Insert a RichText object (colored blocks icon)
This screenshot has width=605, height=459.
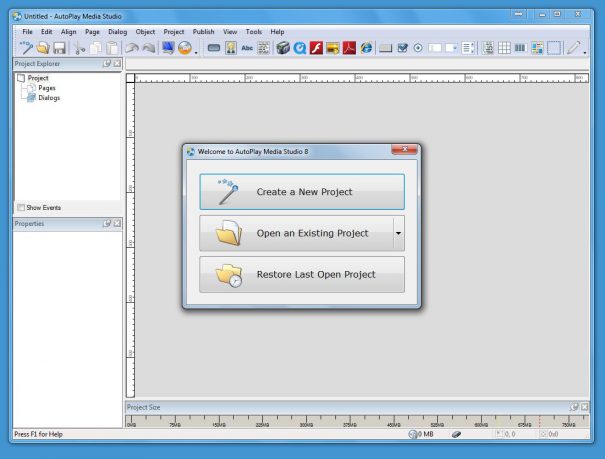pos(537,48)
